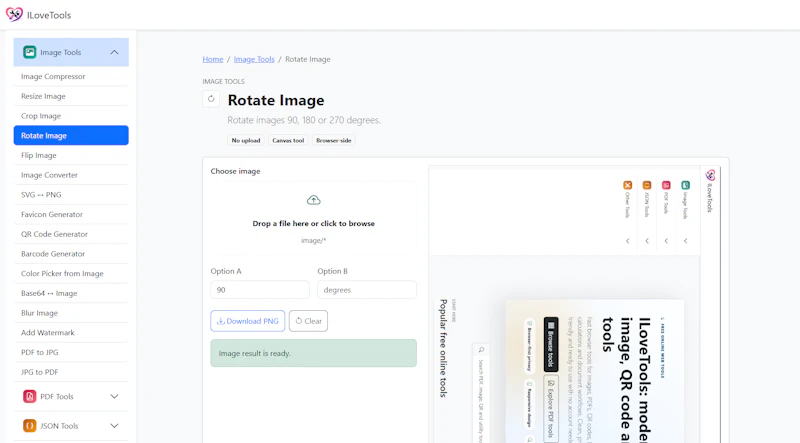Focus the Option B degrees field
800x443 pixels.
pyautogui.click(x=367, y=289)
